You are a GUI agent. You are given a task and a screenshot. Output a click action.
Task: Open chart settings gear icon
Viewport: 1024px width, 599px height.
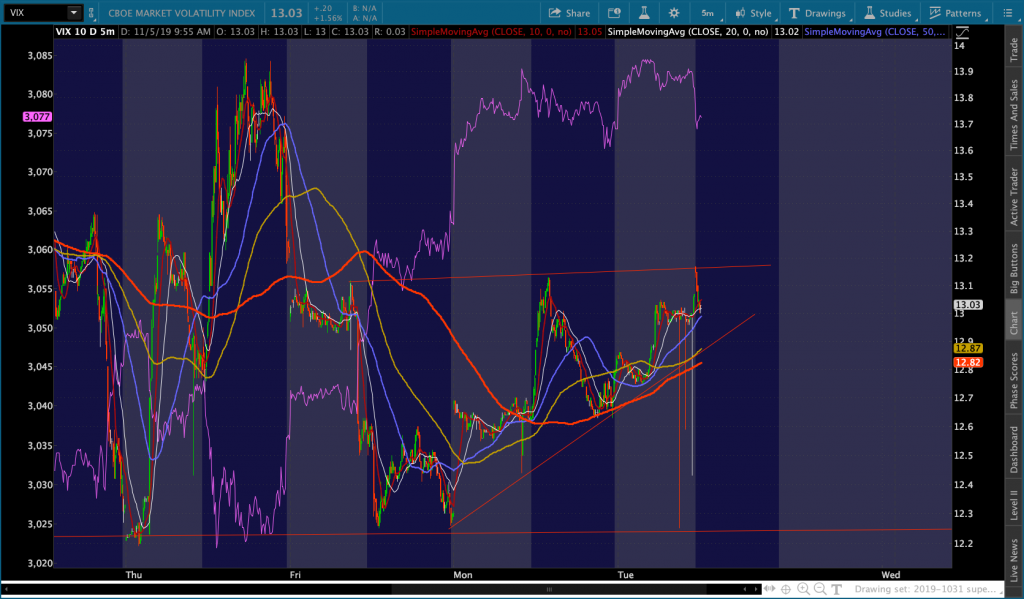point(674,13)
